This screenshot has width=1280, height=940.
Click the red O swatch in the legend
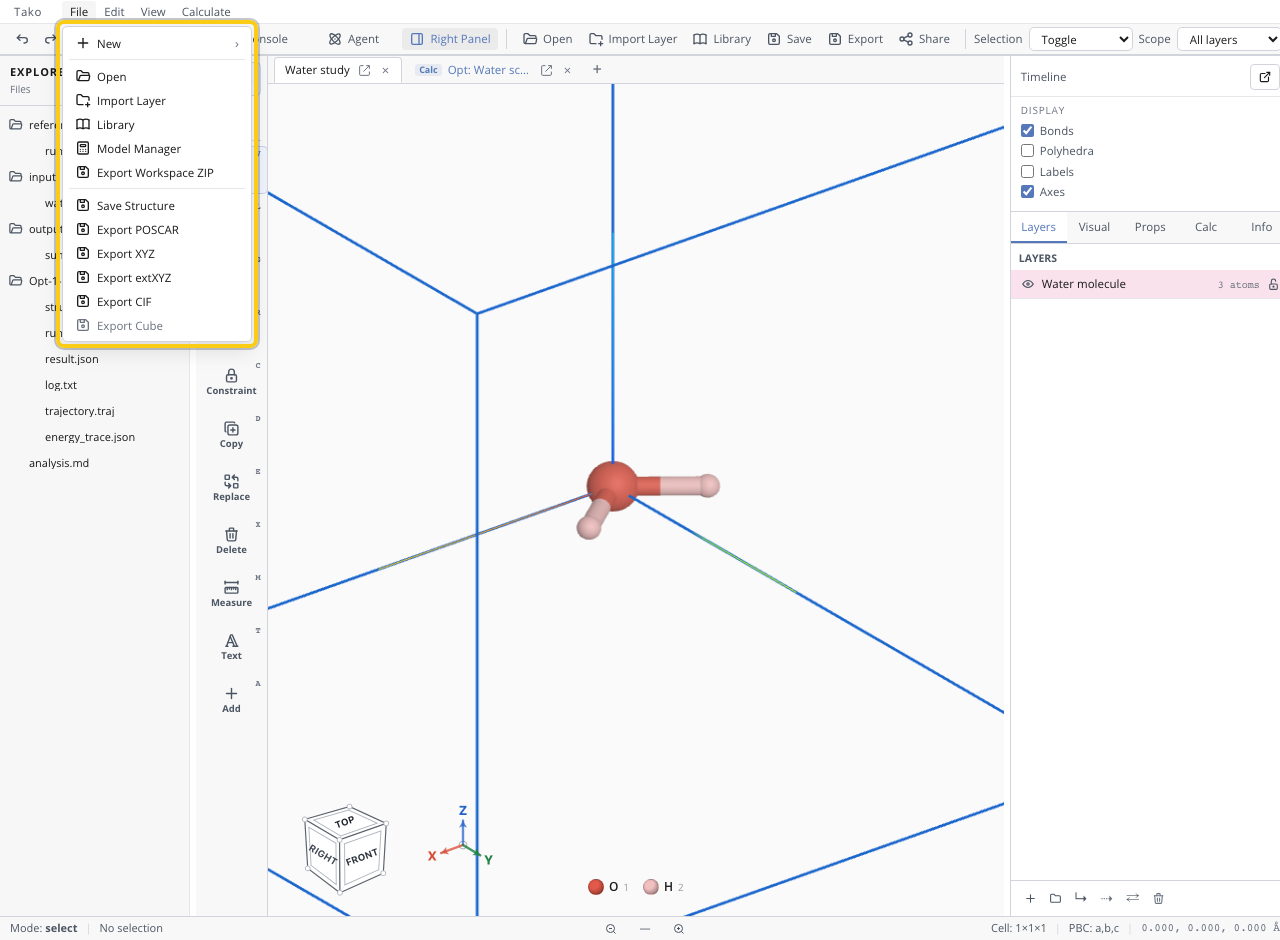[x=596, y=887]
